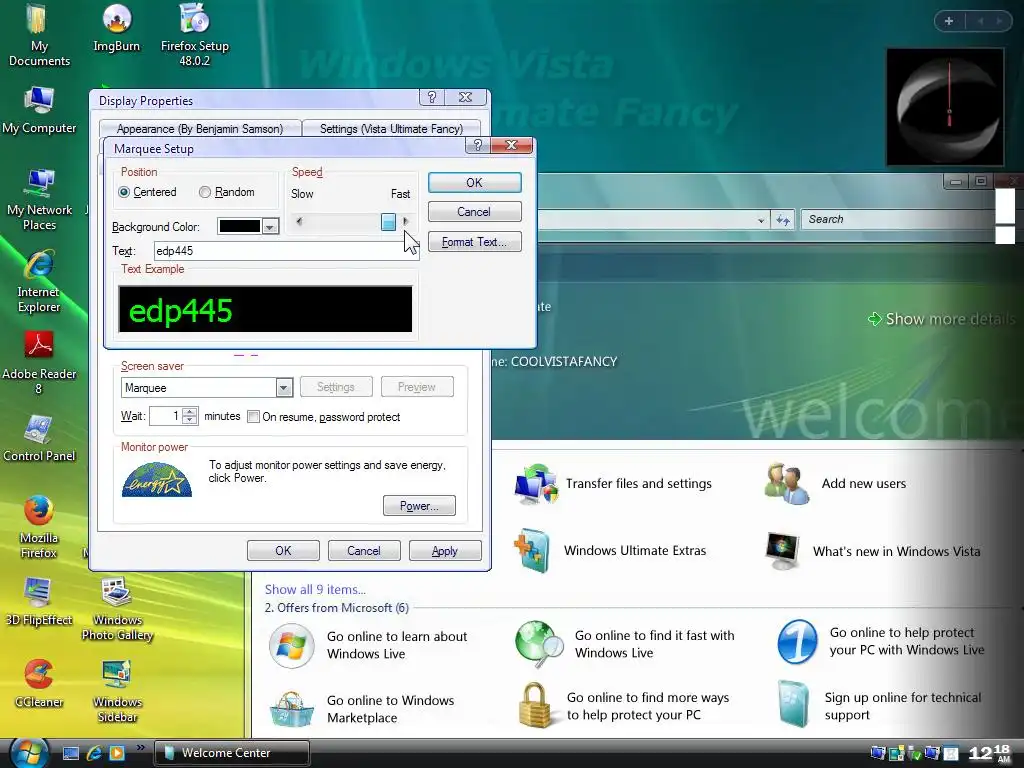Viewport: 1024px width, 768px height.
Task: Open Windows Photo Gallery desktop icon
Action: 117,609
